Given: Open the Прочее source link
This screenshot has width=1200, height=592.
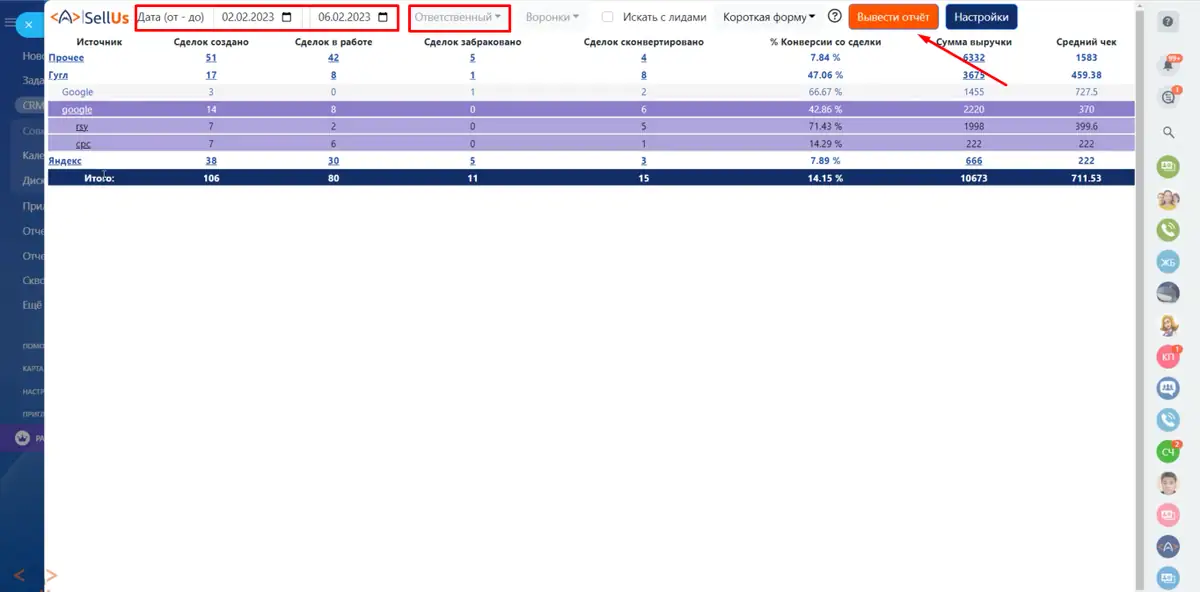Looking at the screenshot, I should (x=65, y=58).
